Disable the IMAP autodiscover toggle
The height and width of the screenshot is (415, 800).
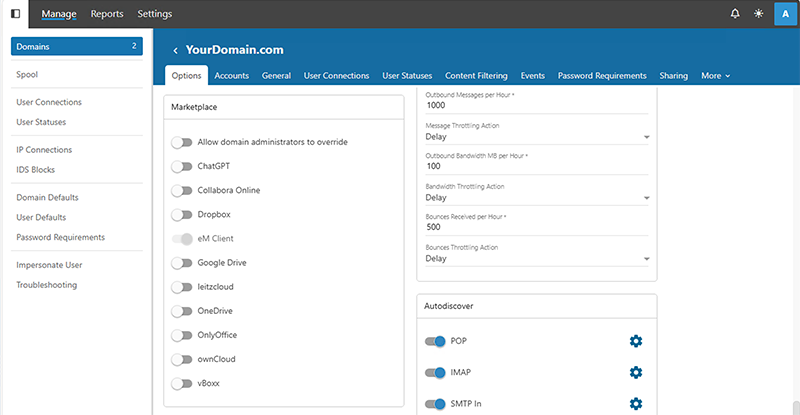[435, 373]
